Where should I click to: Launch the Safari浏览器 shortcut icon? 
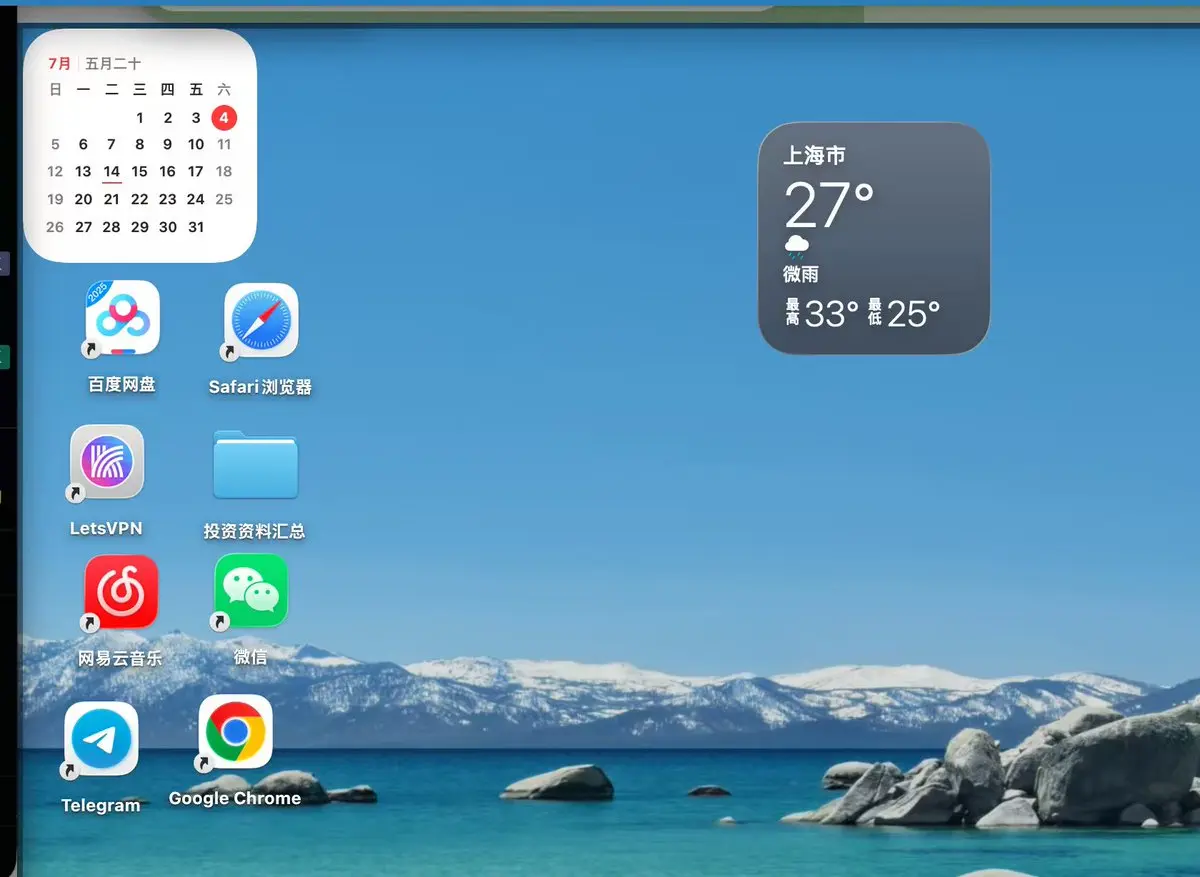point(261,321)
